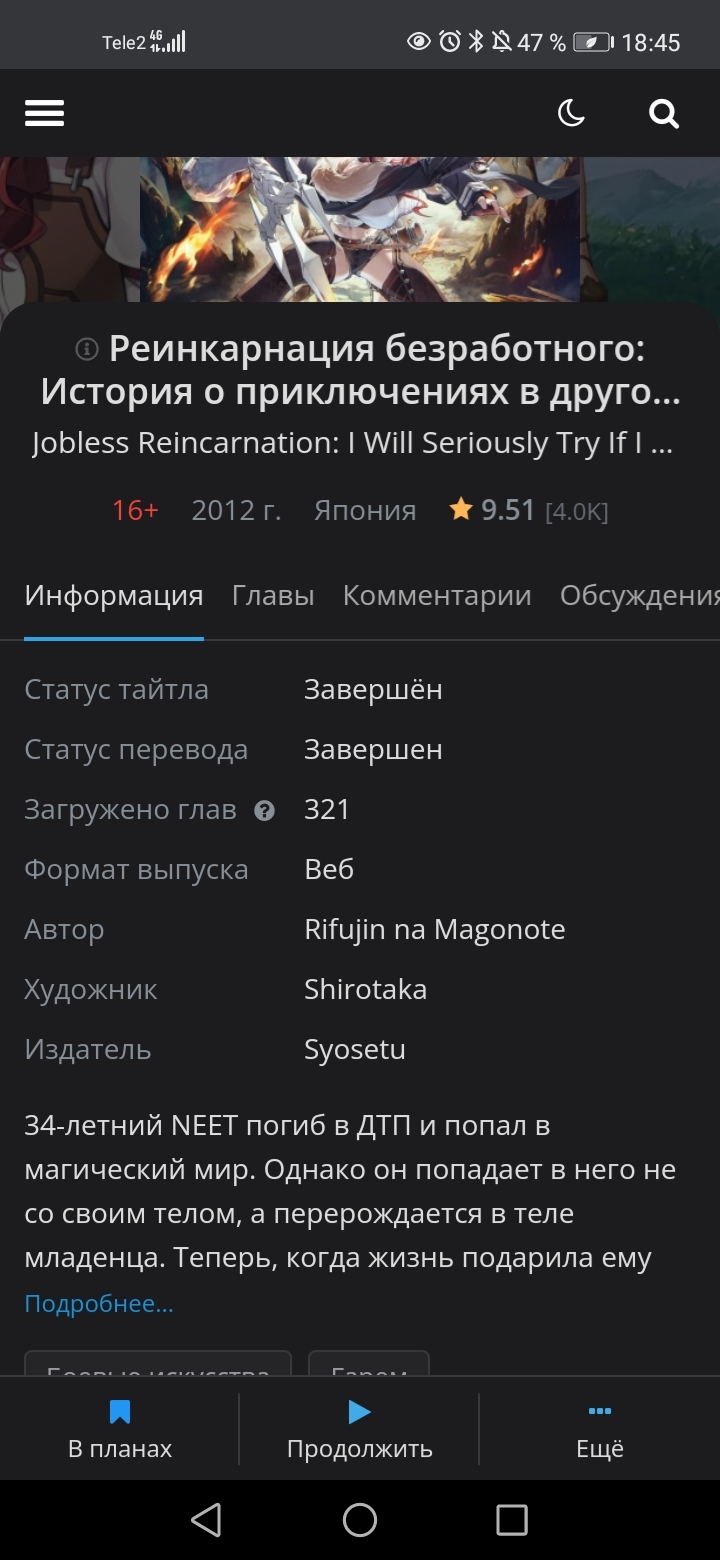
Task: Open artist Shirotaka link
Action: (365, 990)
